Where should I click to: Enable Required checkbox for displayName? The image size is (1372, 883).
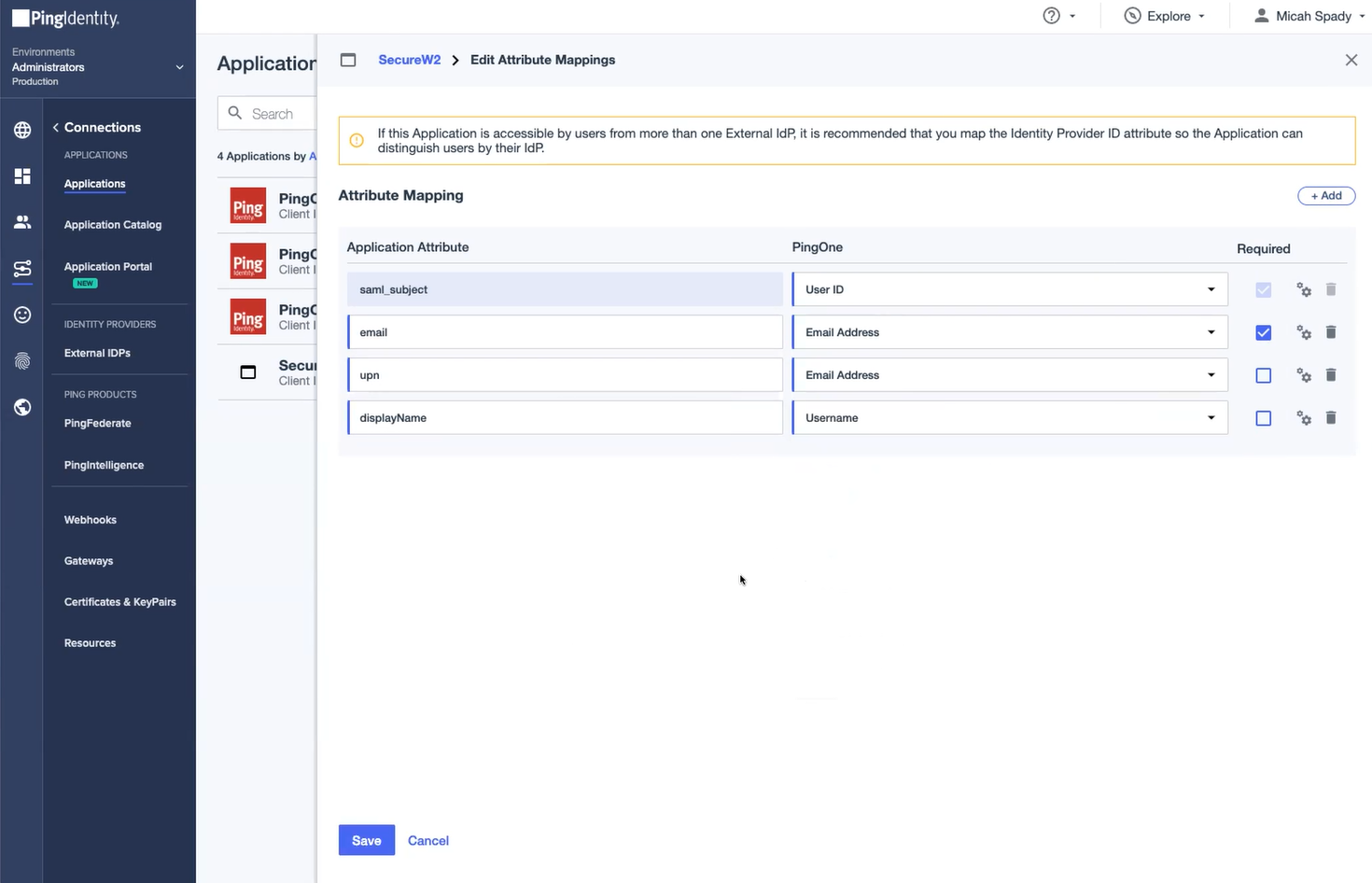tap(1263, 418)
